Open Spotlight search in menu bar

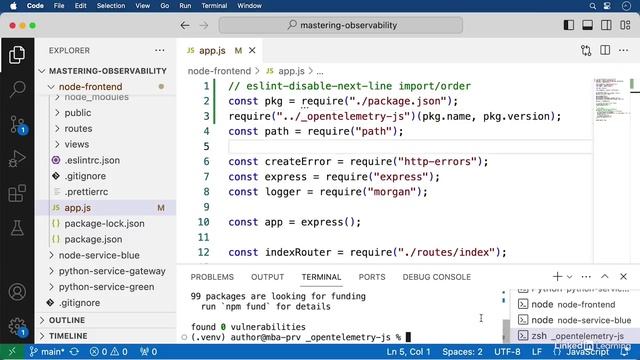[592, 6]
